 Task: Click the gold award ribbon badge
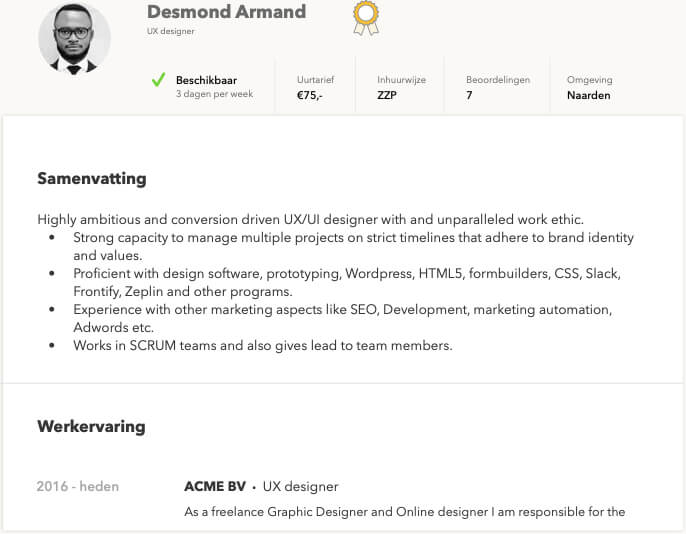(x=366, y=18)
